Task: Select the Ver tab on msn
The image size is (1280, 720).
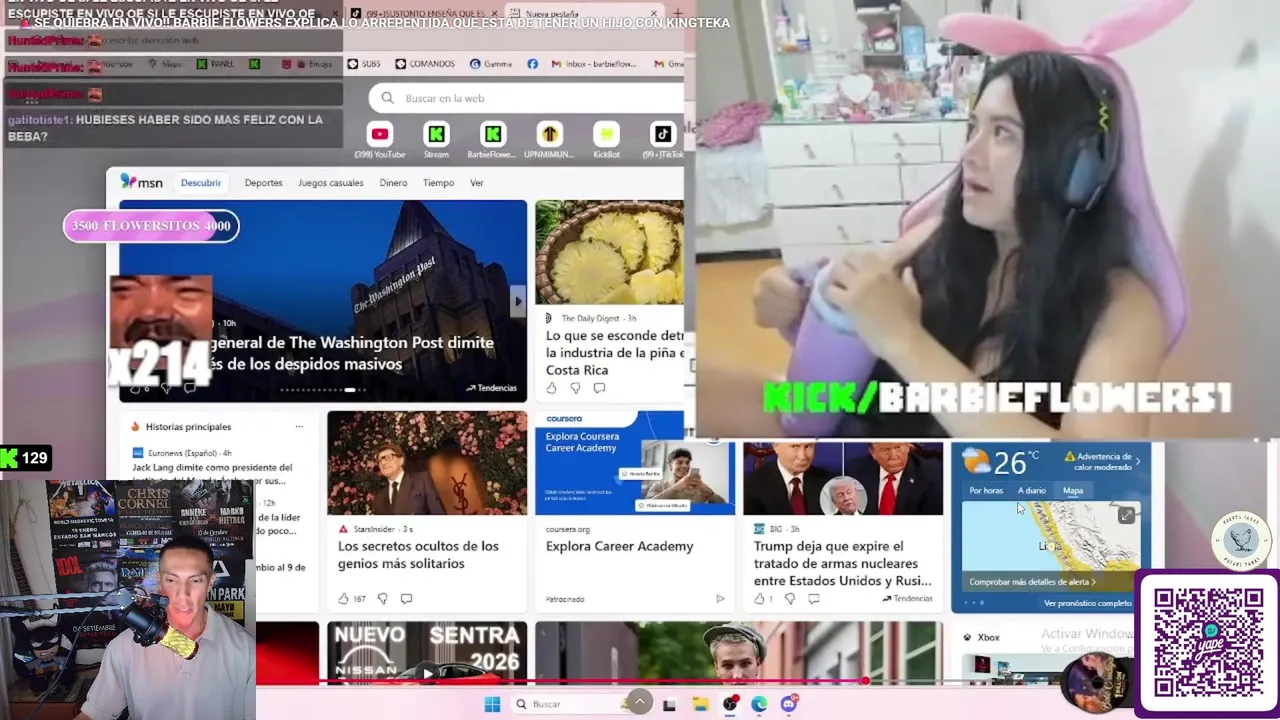Action: click(477, 183)
